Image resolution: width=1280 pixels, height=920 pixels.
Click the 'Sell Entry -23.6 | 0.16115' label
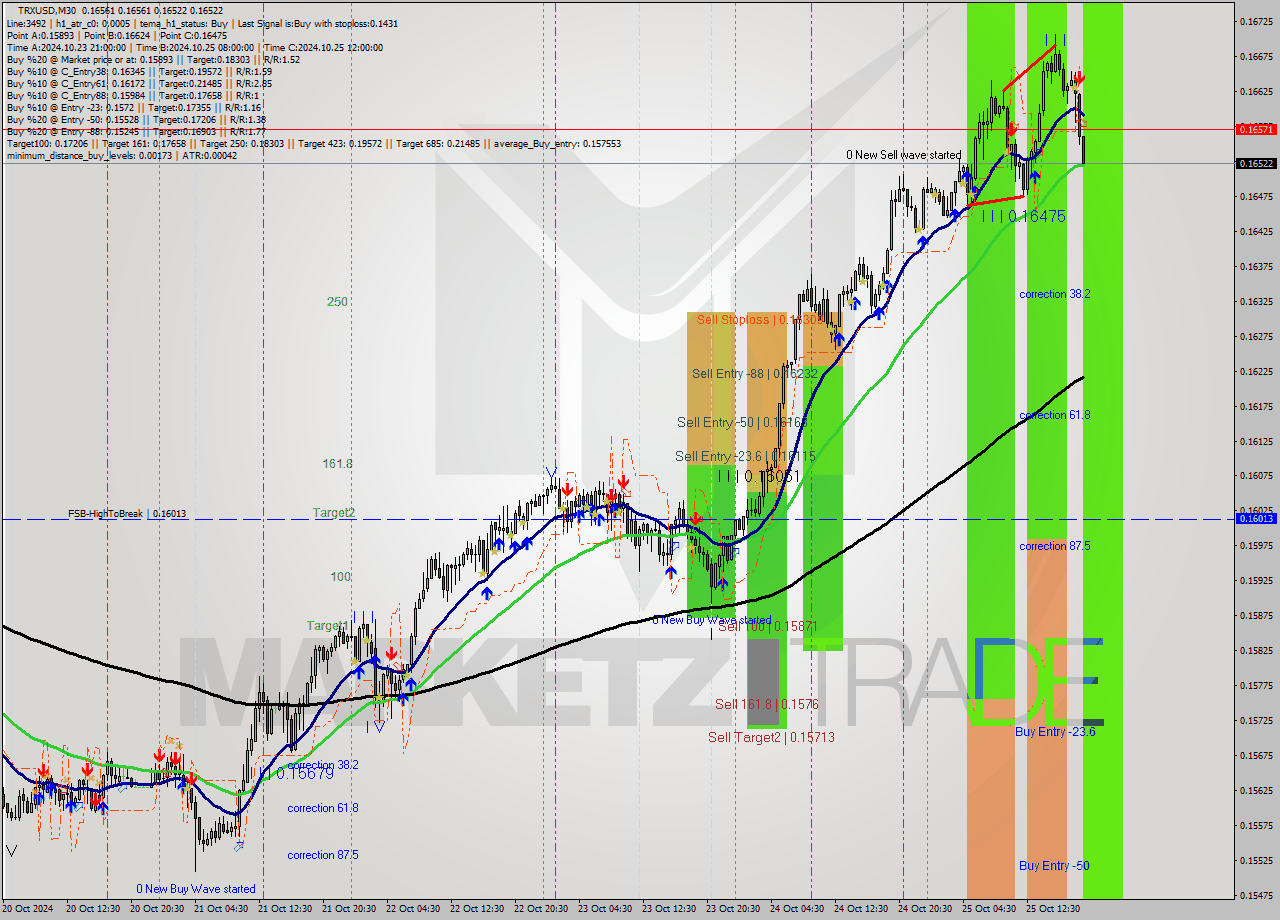pos(745,457)
